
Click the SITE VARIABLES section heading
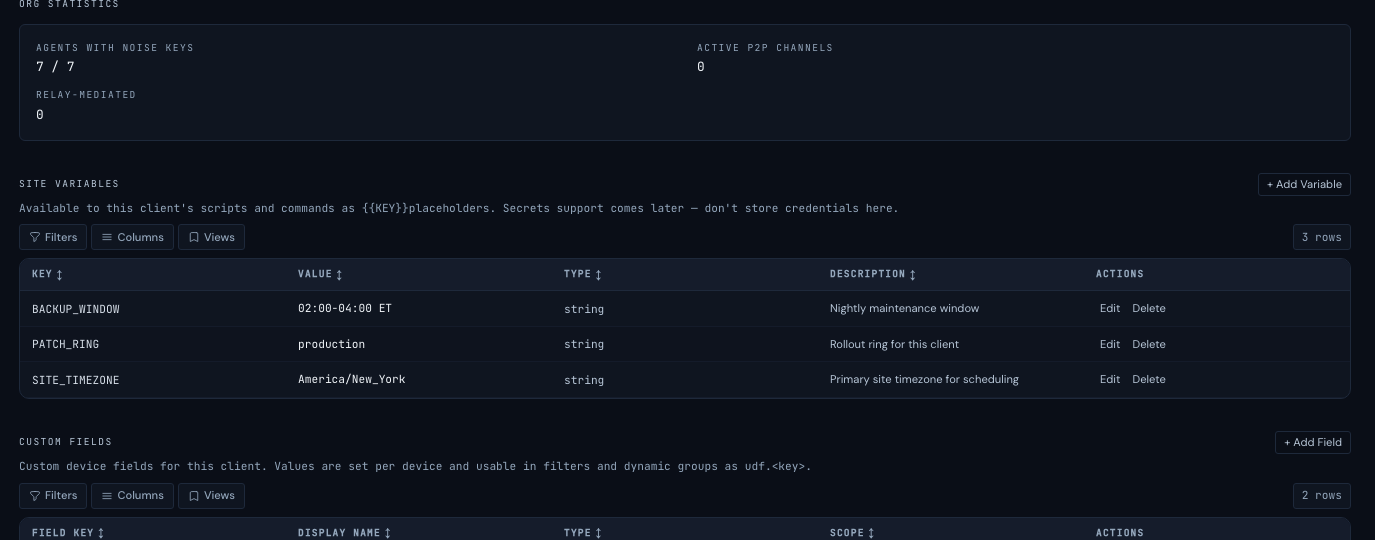coord(69,184)
